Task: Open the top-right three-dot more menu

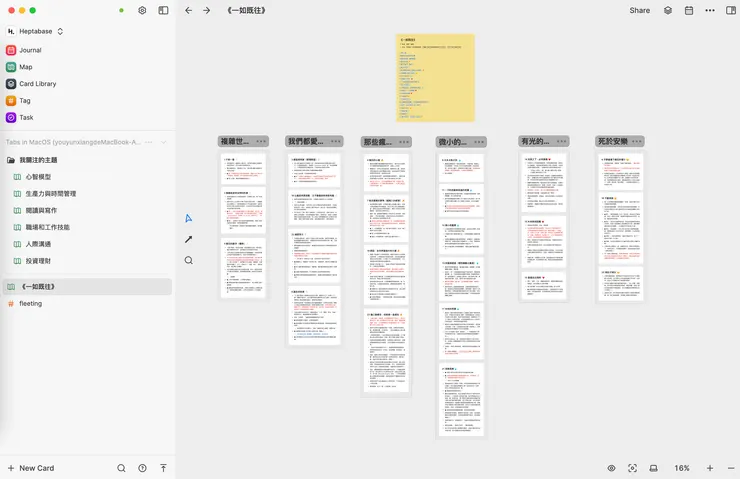Action: pyautogui.click(x=710, y=10)
